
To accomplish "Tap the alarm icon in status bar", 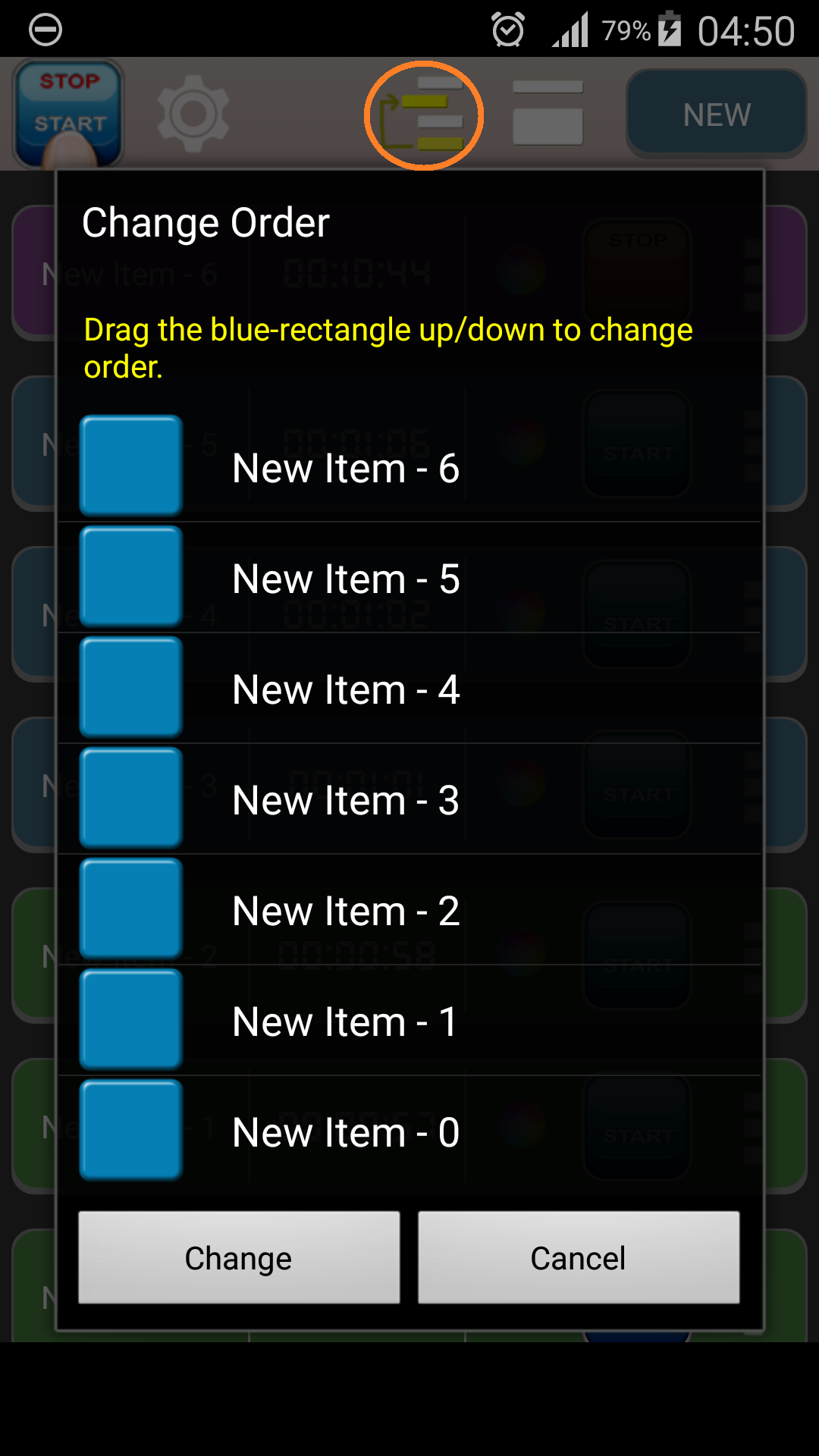I will tap(507, 30).
